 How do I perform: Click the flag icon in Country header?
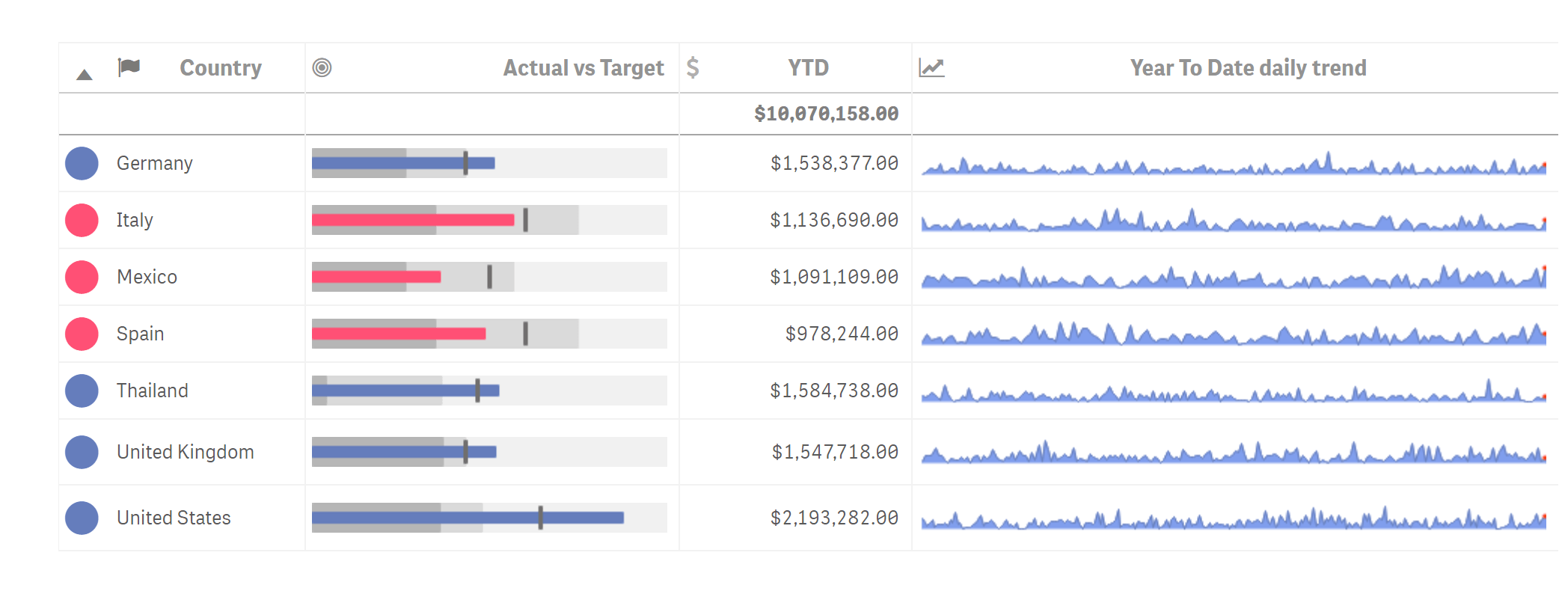[x=129, y=67]
